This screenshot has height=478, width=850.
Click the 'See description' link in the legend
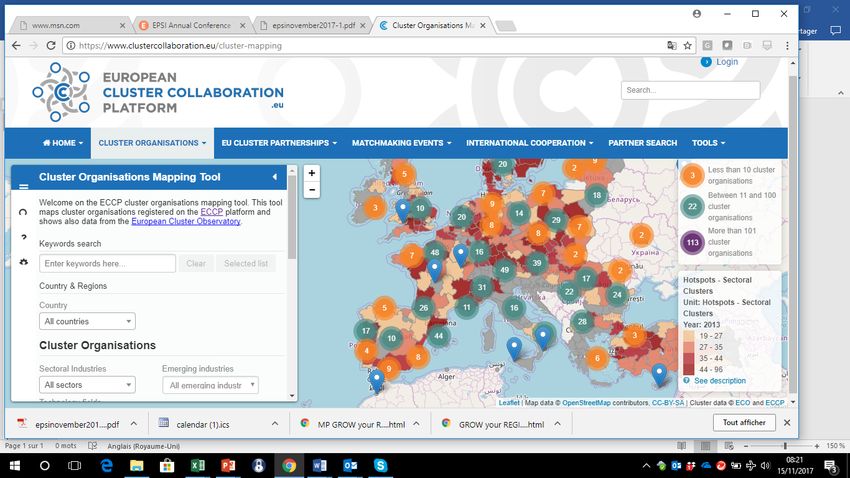[x=720, y=381]
